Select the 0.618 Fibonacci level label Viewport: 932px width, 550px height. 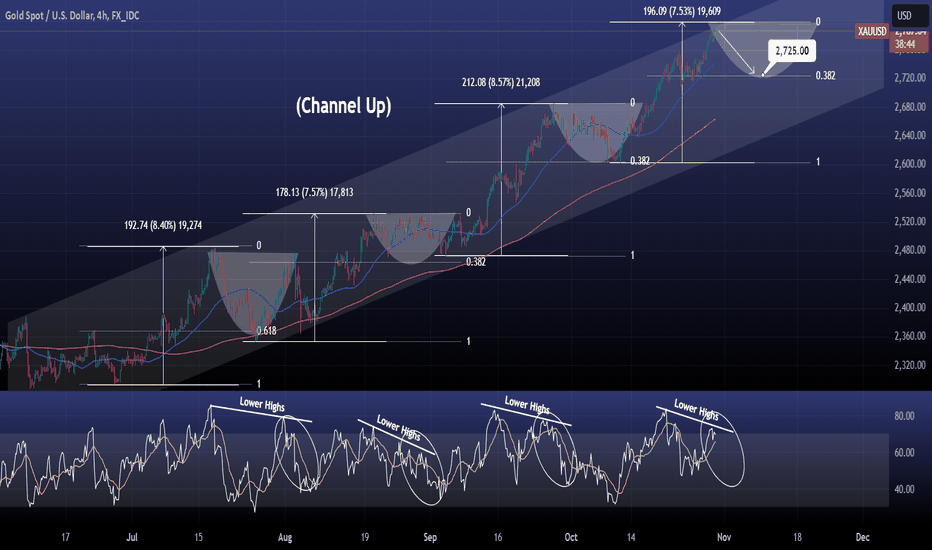(x=266, y=331)
